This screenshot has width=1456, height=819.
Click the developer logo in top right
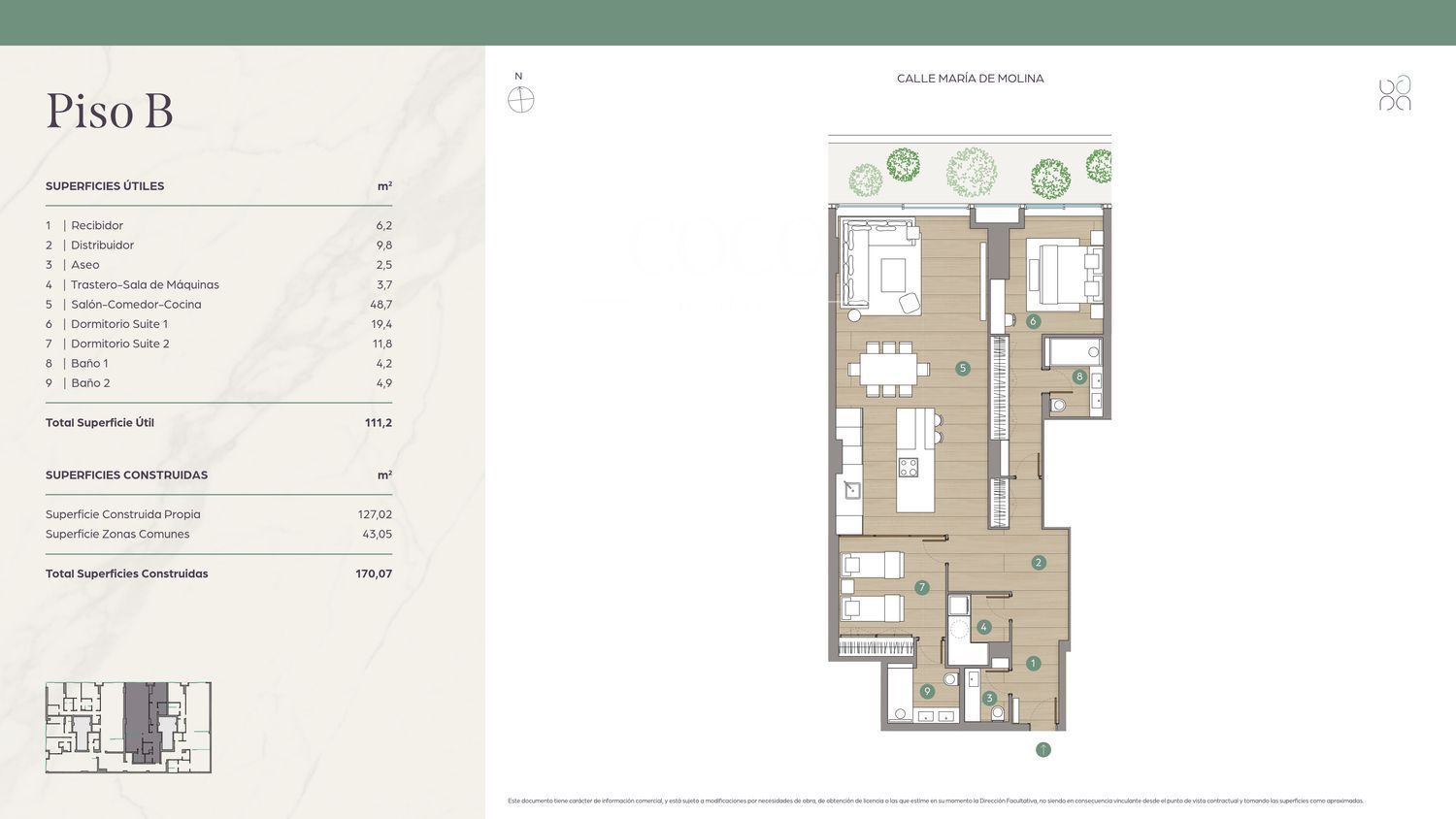click(1395, 93)
